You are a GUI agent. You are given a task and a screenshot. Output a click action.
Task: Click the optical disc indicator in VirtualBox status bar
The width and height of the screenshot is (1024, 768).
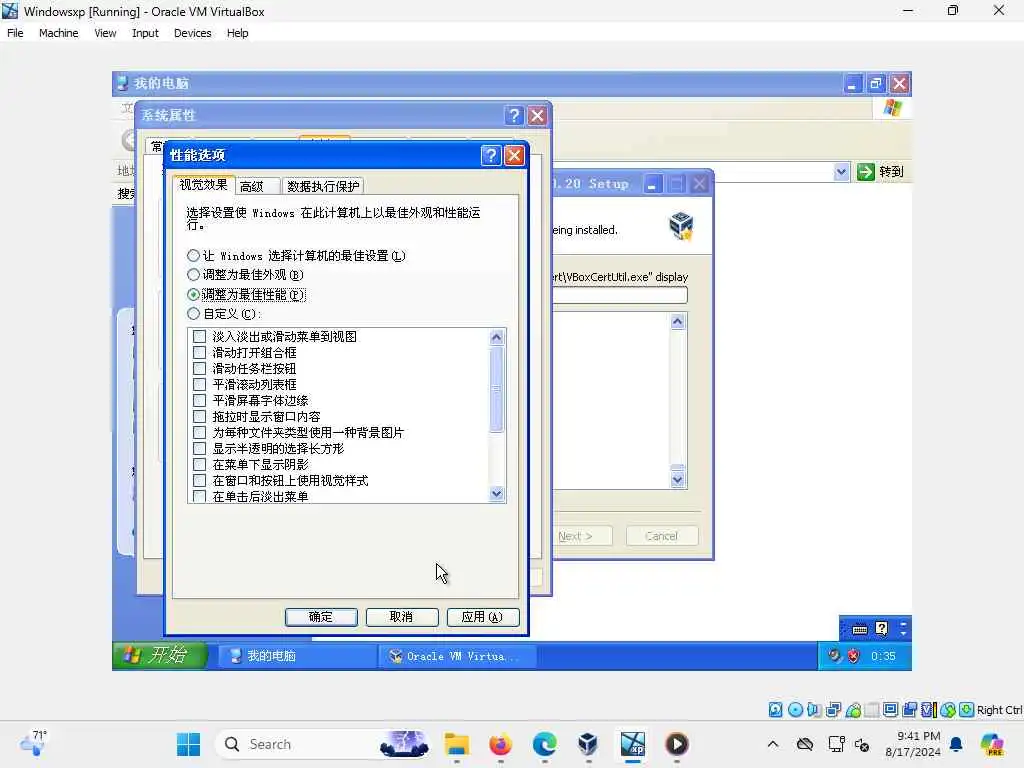click(x=795, y=710)
